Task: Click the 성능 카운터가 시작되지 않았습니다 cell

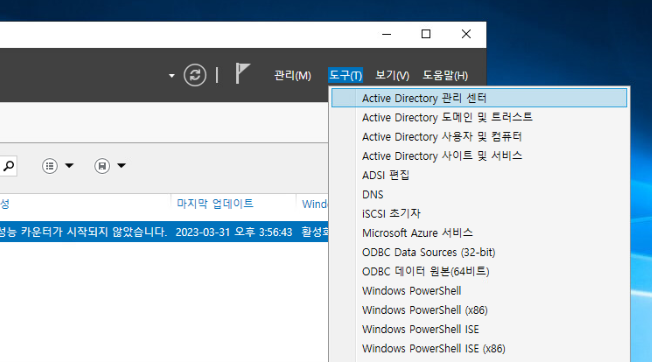Action: click(x=83, y=231)
